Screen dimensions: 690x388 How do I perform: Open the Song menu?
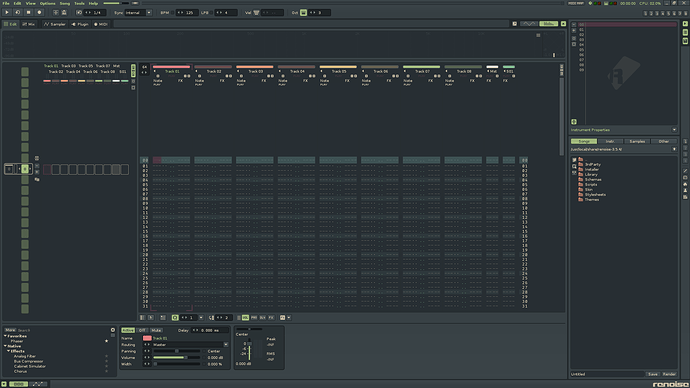65,3
